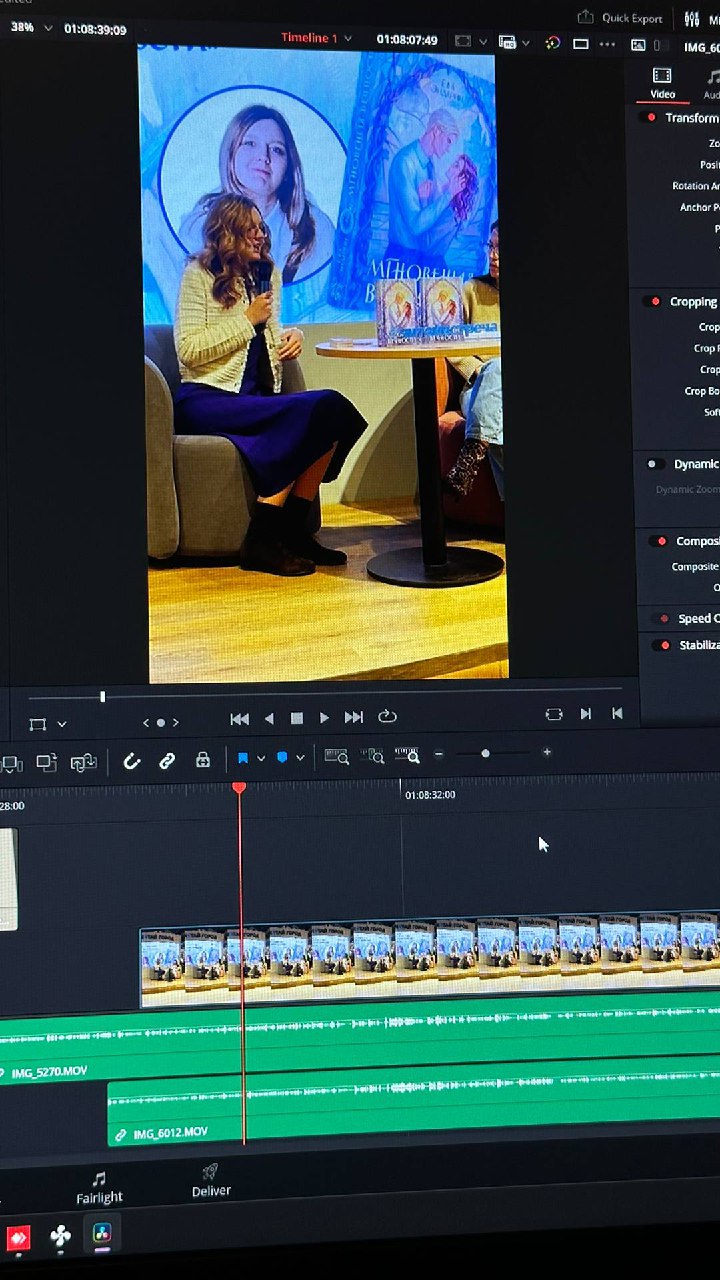Toggle the bypass color grades icon
720x1280 pixels.
pyautogui.click(x=553, y=43)
